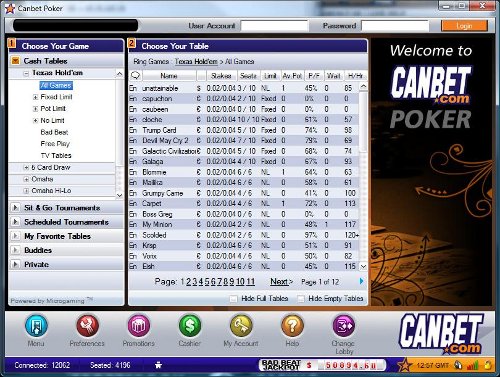Focus the User Account input field
The height and width of the screenshot is (377, 500).
[274, 26]
